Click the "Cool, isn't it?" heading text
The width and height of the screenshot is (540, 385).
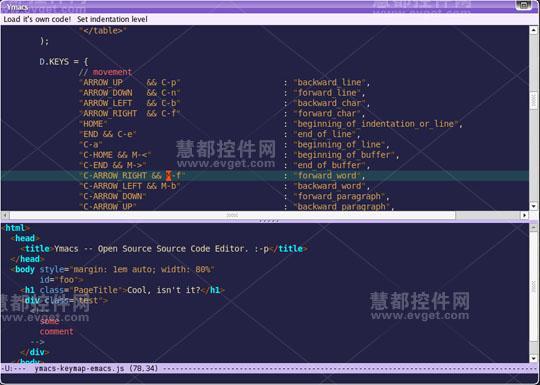tap(164, 290)
